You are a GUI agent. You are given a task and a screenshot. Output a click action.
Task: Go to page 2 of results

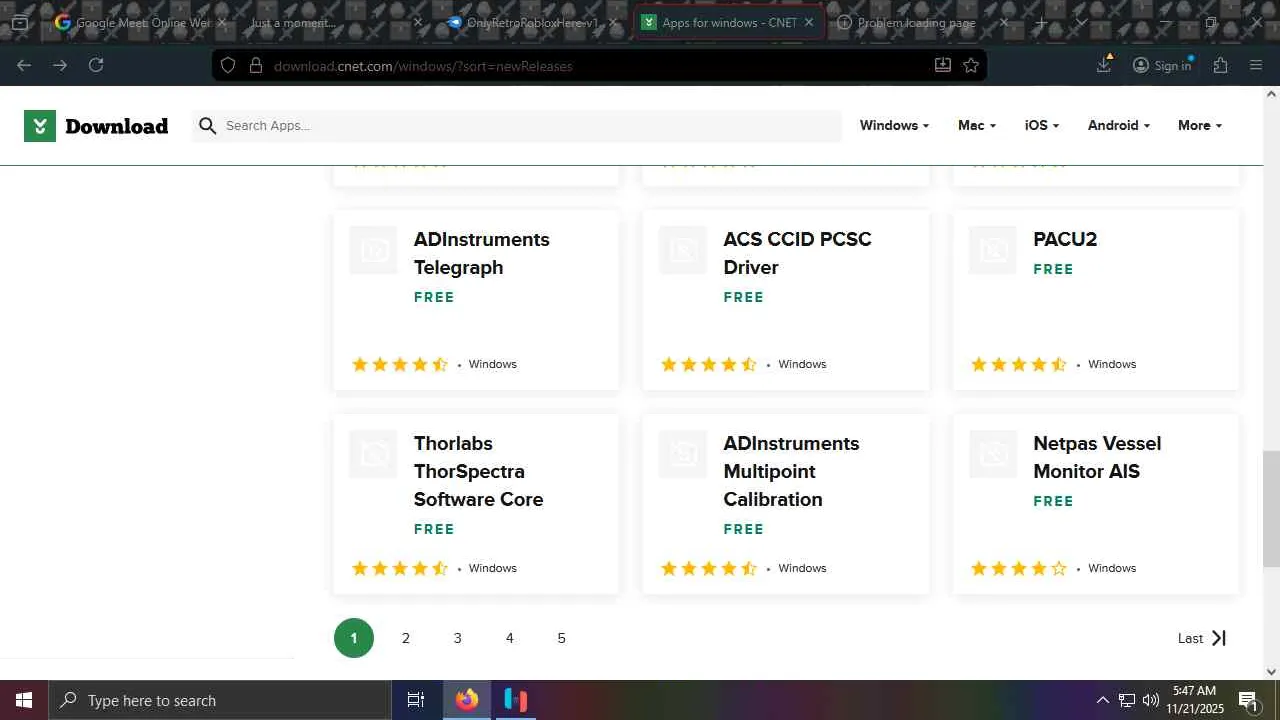(x=406, y=638)
